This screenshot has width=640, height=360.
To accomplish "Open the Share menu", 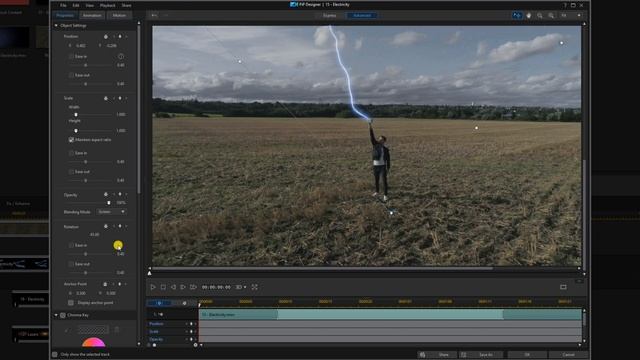I will (x=127, y=5).
